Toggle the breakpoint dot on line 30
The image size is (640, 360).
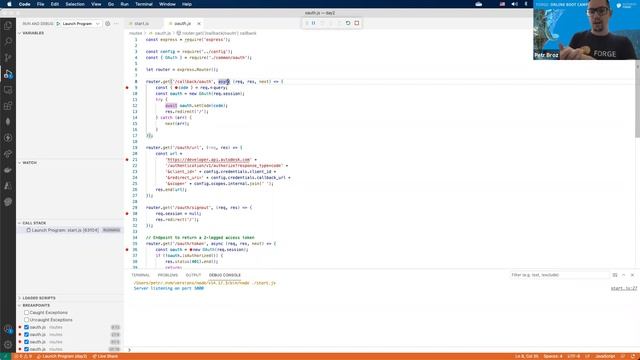(127, 213)
